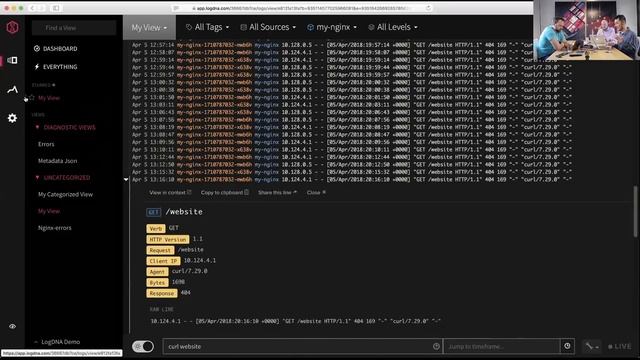Click the Request field label
The image size is (640, 360).
(x=160, y=250)
